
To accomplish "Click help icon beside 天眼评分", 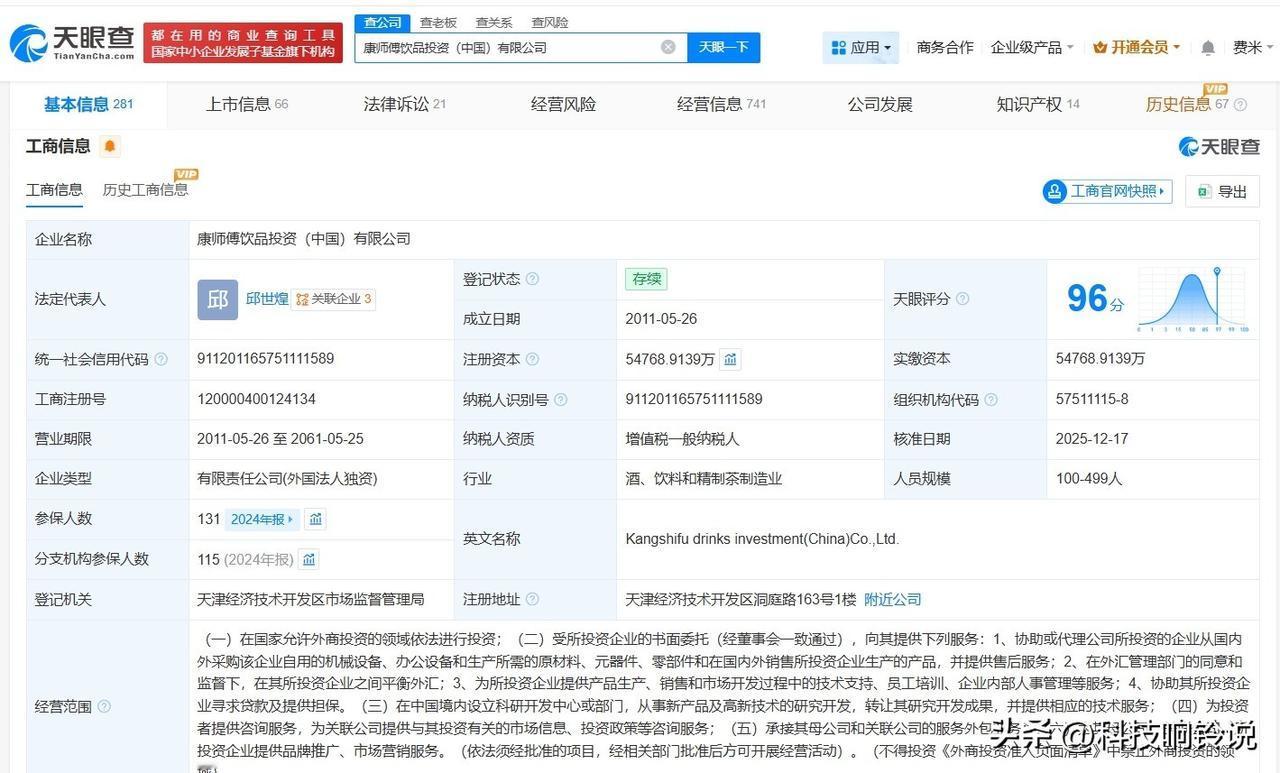I will [962, 299].
